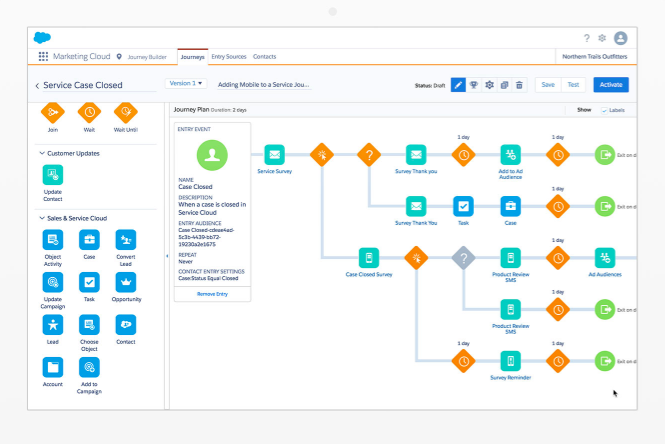Open the help question mark

coord(587,38)
